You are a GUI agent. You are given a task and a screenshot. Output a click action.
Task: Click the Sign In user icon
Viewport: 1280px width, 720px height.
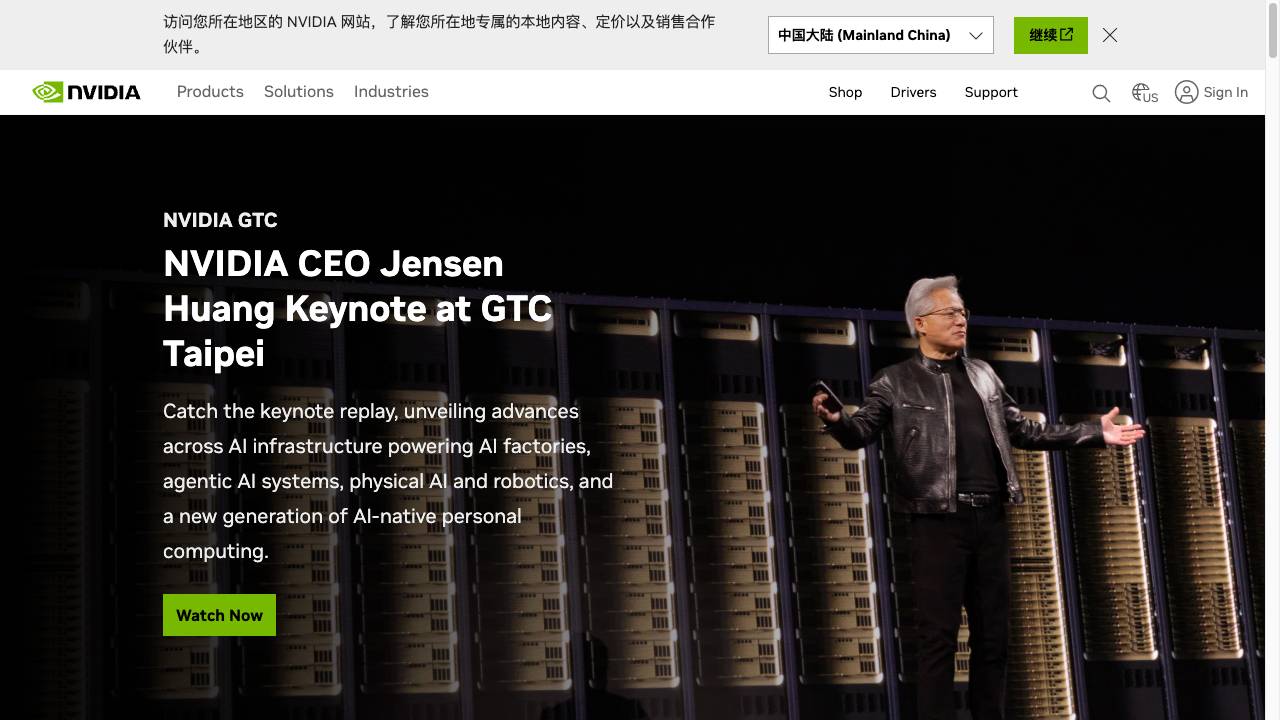tap(1186, 92)
